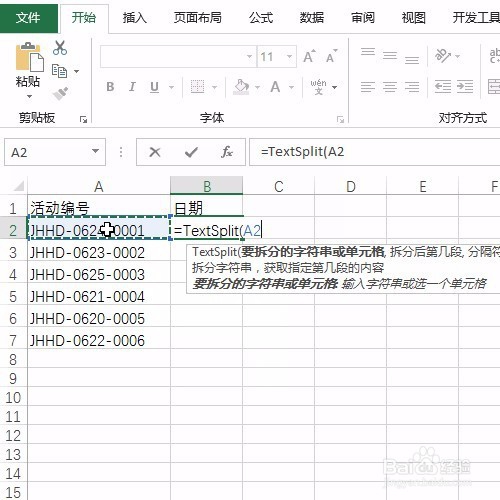Click the Decrease Indent icon
500x500 pixels.
443,87
